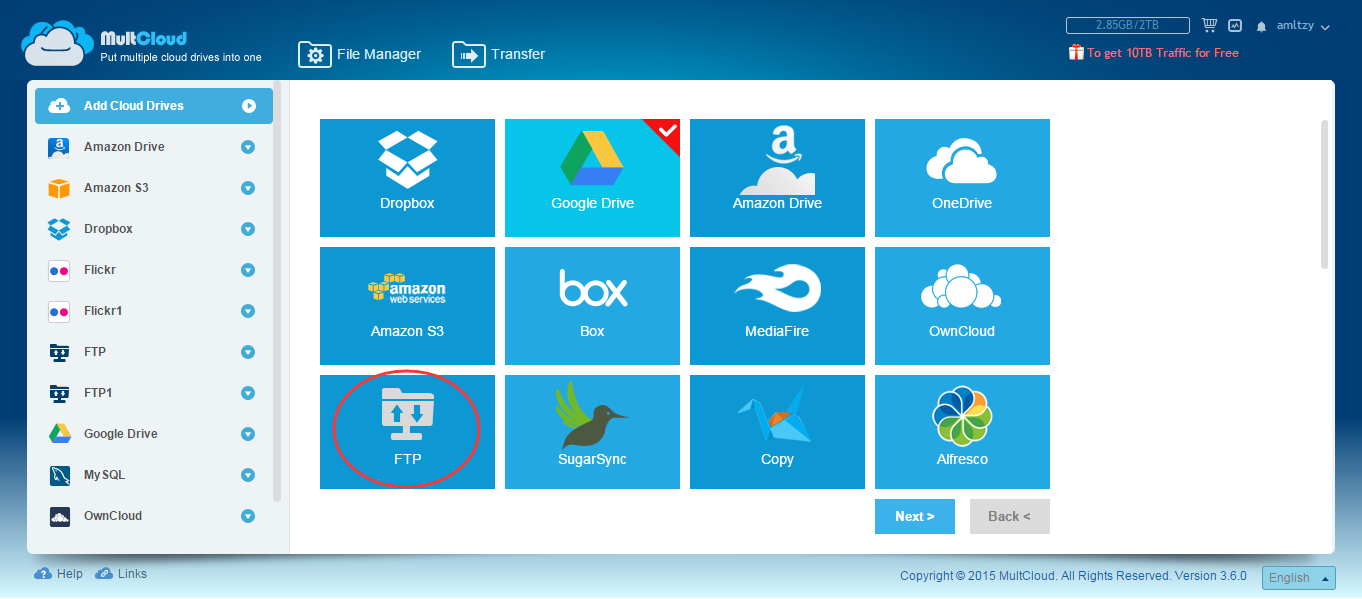The height and width of the screenshot is (599, 1362).
Task: Open the amltzy account menu
Action: 1303,27
